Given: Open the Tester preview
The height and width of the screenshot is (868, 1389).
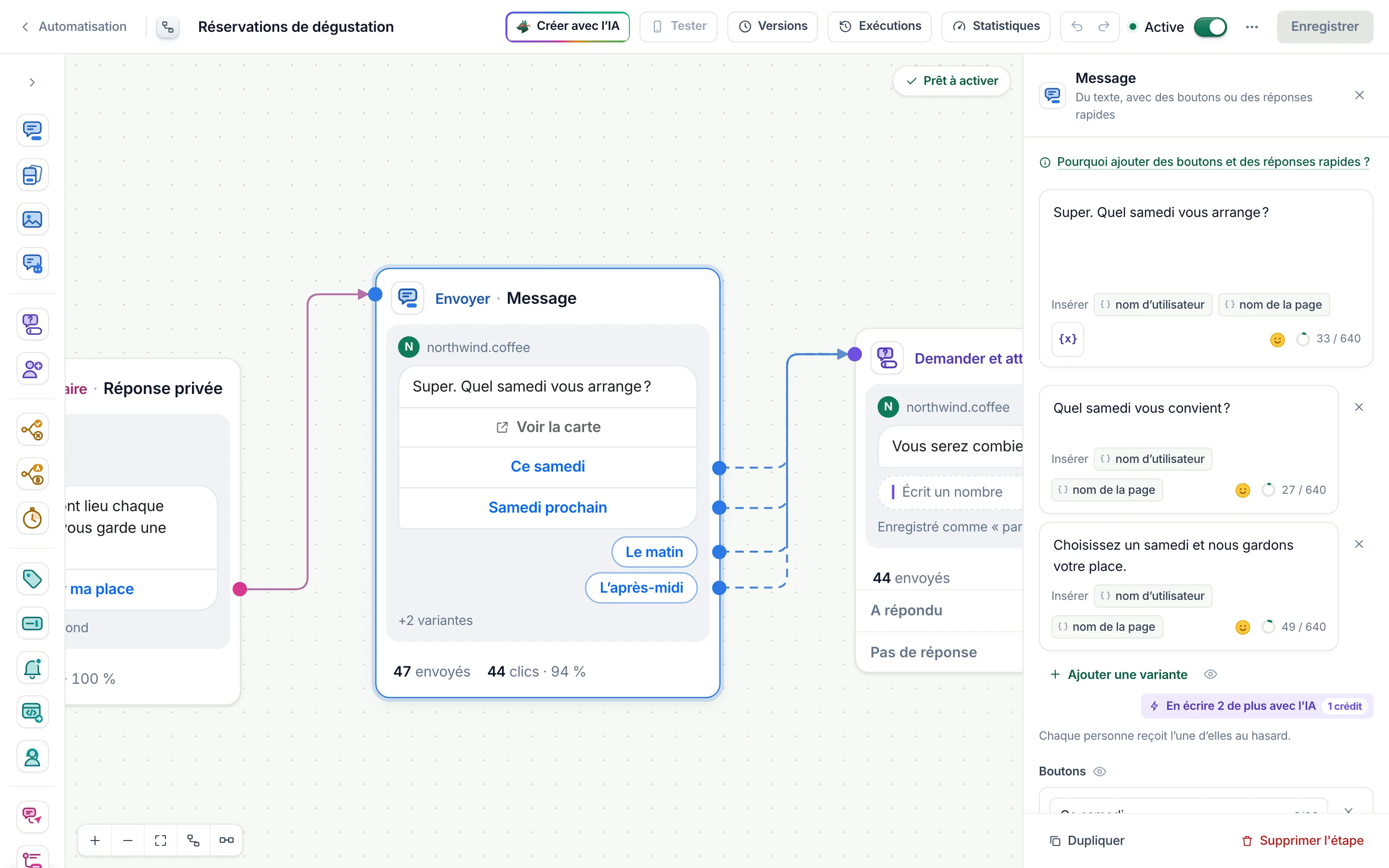Looking at the screenshot, I should click(679, 27).
